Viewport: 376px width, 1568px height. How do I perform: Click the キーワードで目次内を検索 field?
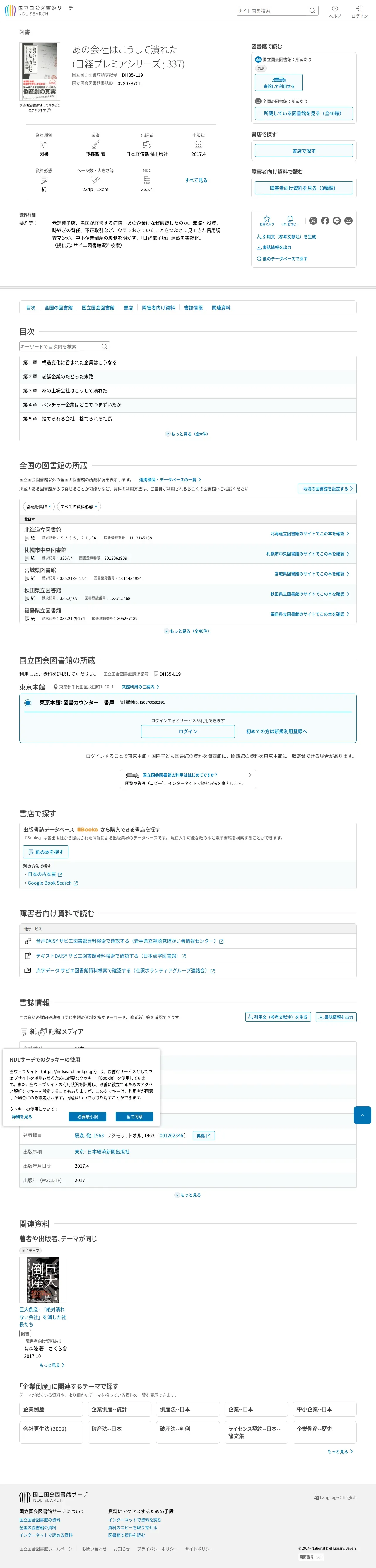59,346
